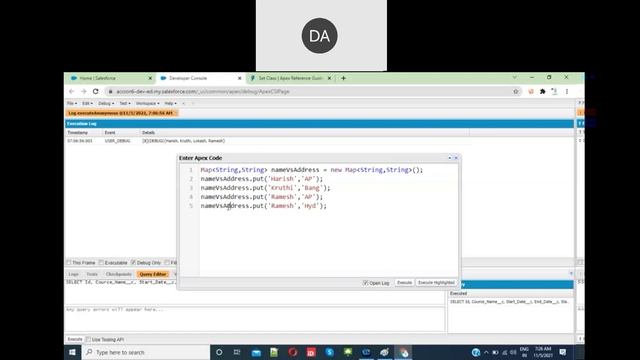This screenshot has height=360, width=640.
Task: Open the Windows notification center
Action: (x=563, y=352)
